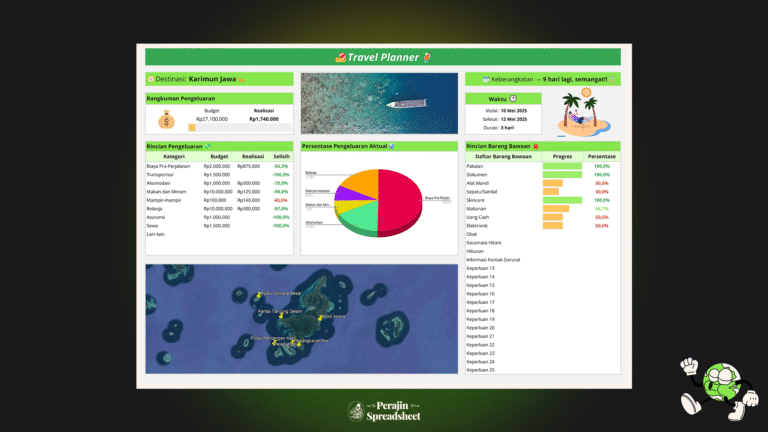Select the Sewa budget Rp1.500.000 cell
Image resolution: width=768 pixels, height=432 pixels.
coord(217,226)
